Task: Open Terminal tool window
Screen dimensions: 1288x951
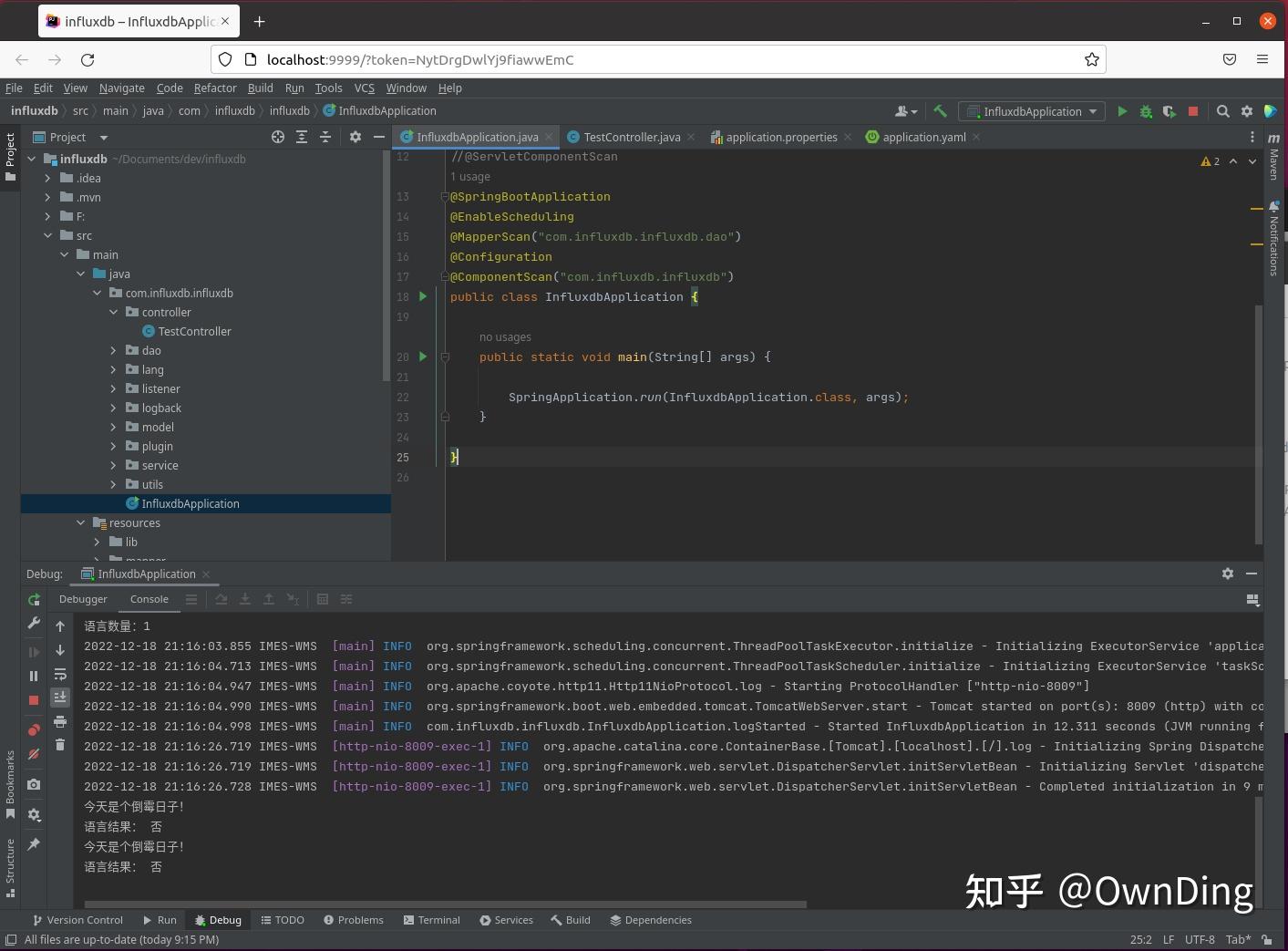Action: (432, 920)
